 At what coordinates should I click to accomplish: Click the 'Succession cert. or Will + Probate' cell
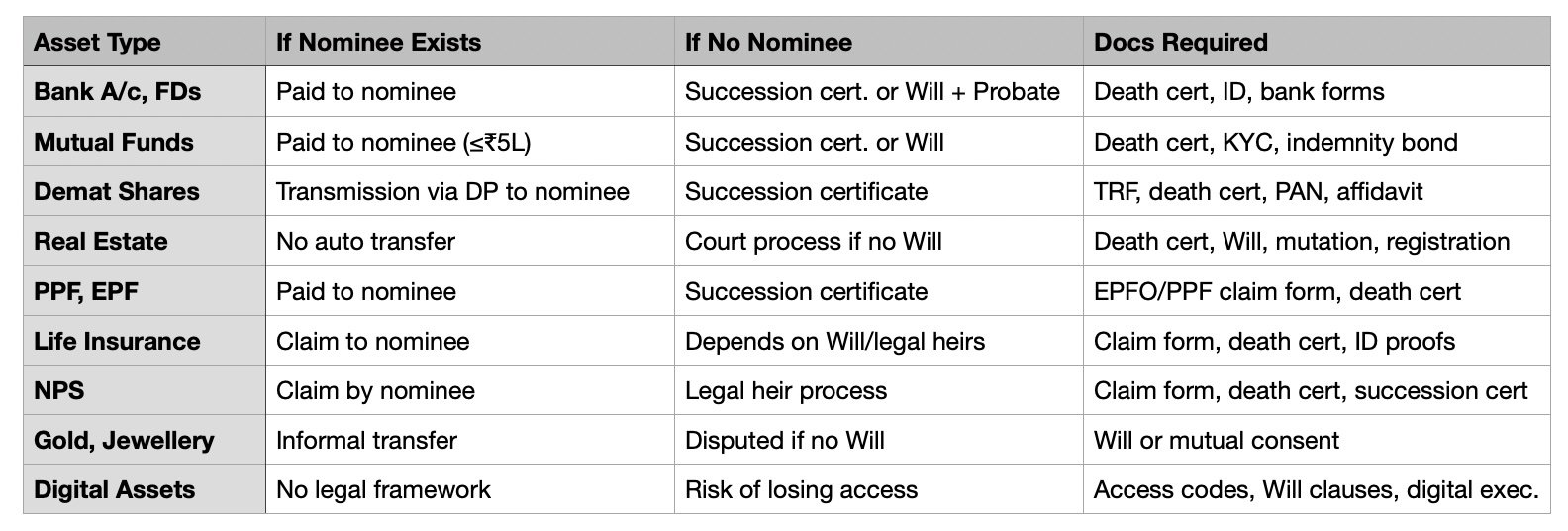point(872,92)
